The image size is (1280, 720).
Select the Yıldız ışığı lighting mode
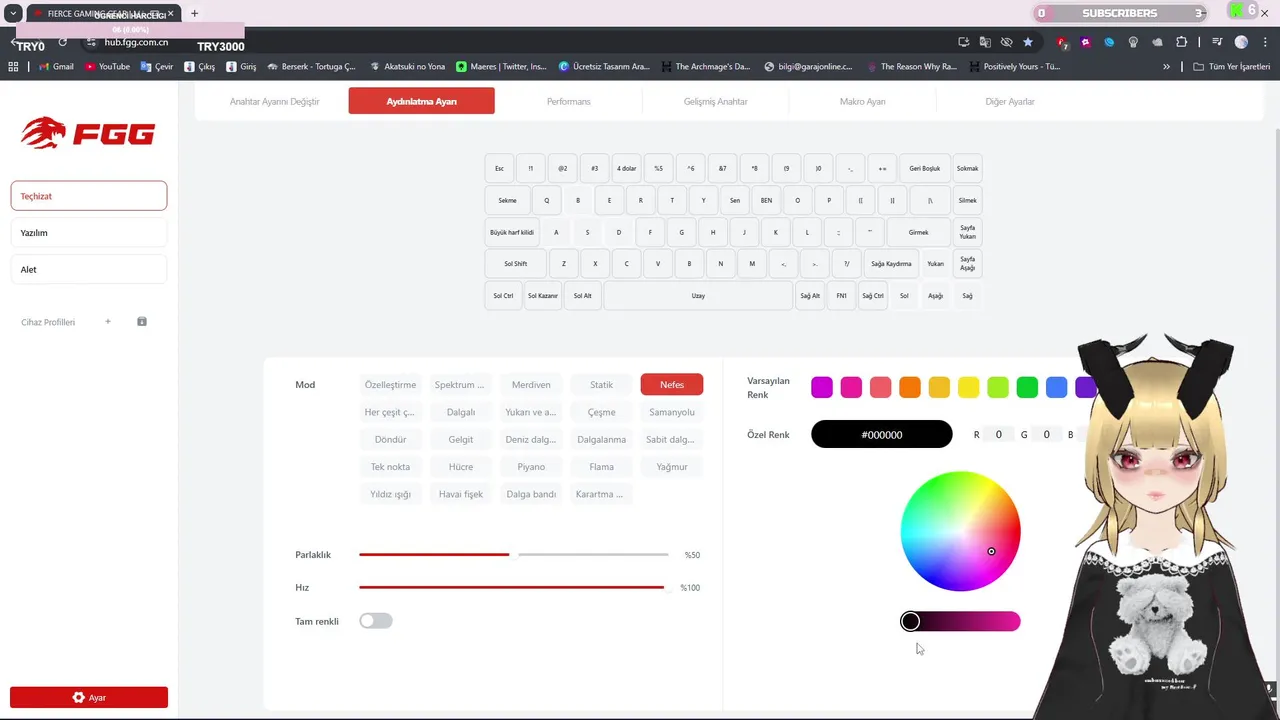(x=390, y=494)
